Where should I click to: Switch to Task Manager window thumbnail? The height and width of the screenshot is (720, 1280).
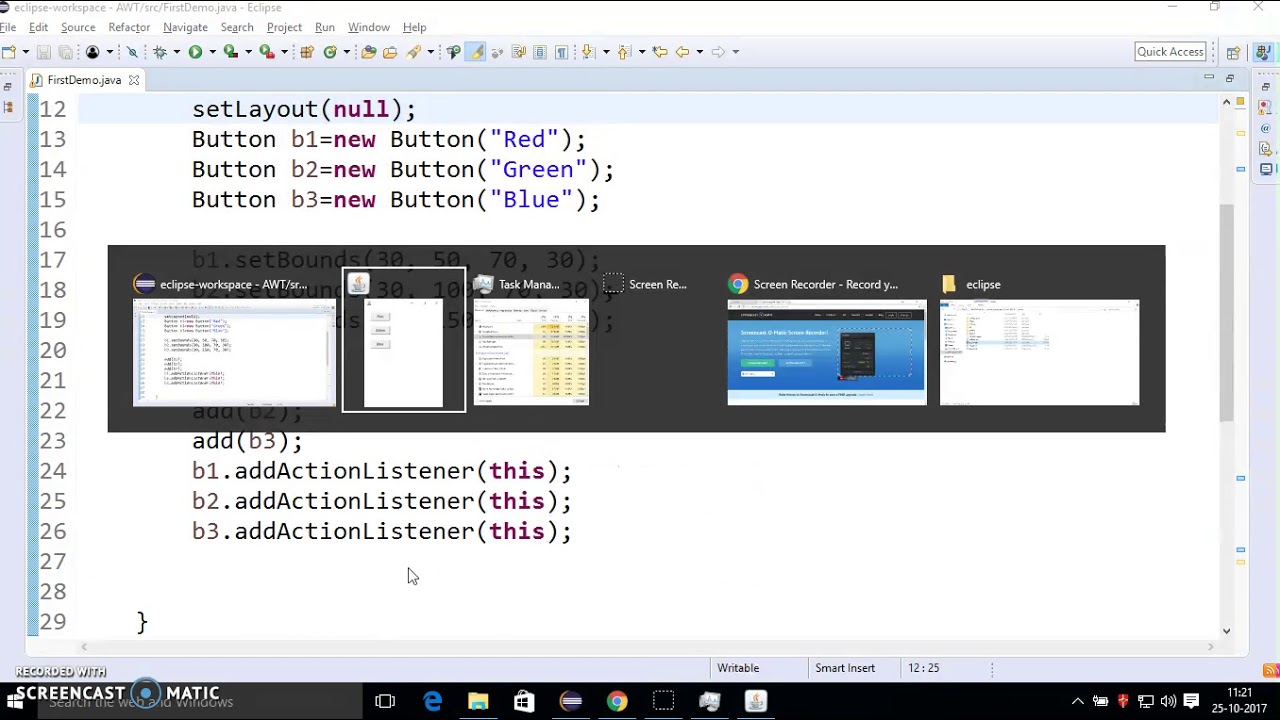tap(531, 341)
